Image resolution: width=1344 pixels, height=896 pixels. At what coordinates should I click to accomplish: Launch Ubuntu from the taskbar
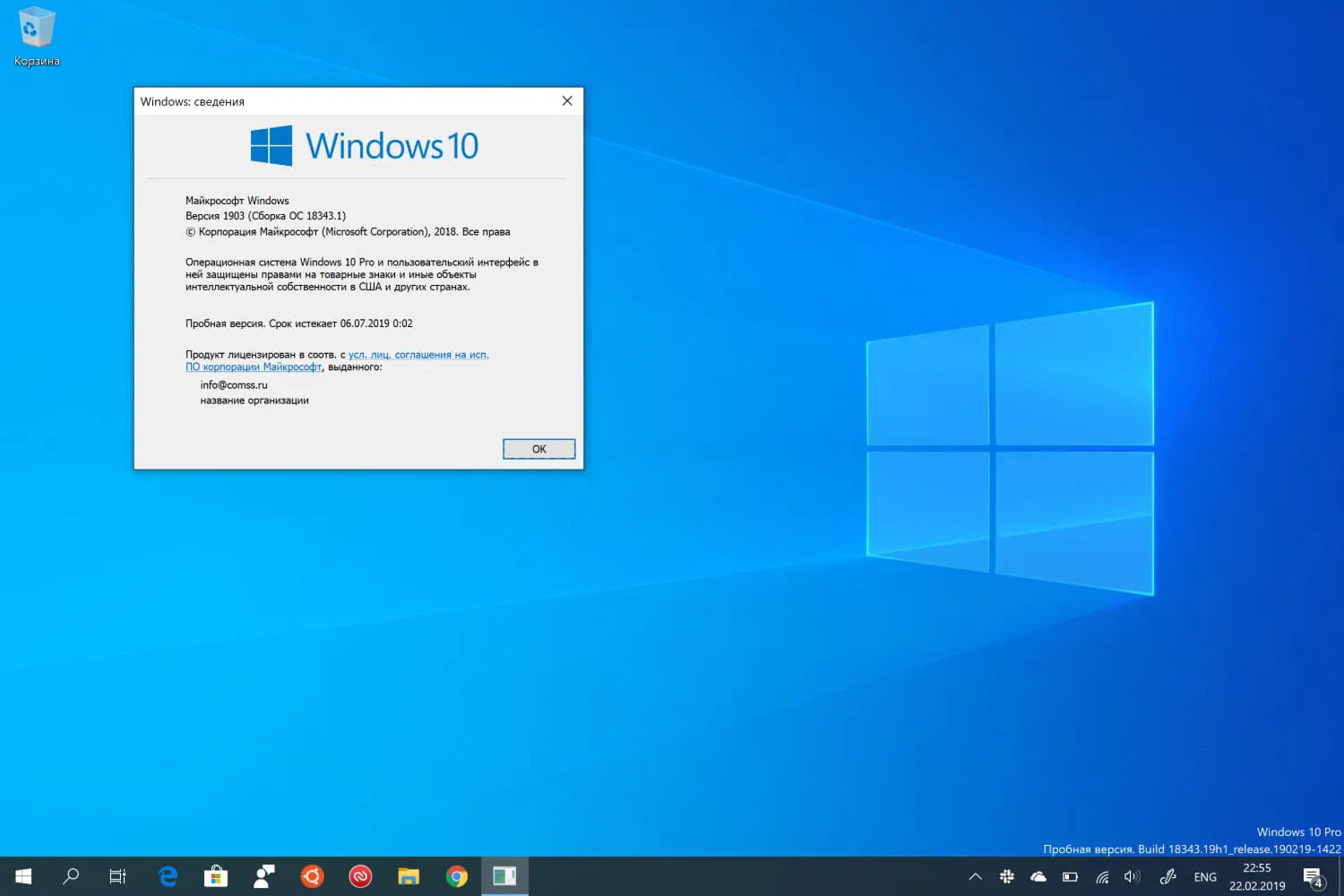pos(312,876)
